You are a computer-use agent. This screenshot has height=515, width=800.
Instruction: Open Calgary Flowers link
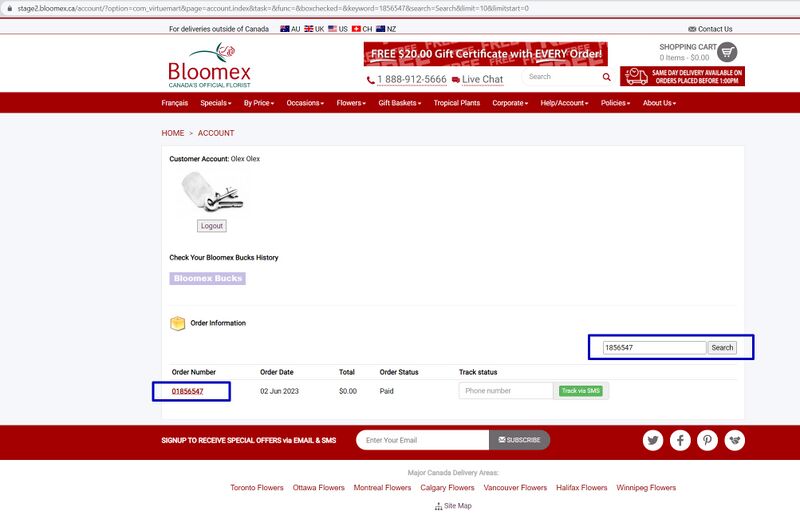447,488
